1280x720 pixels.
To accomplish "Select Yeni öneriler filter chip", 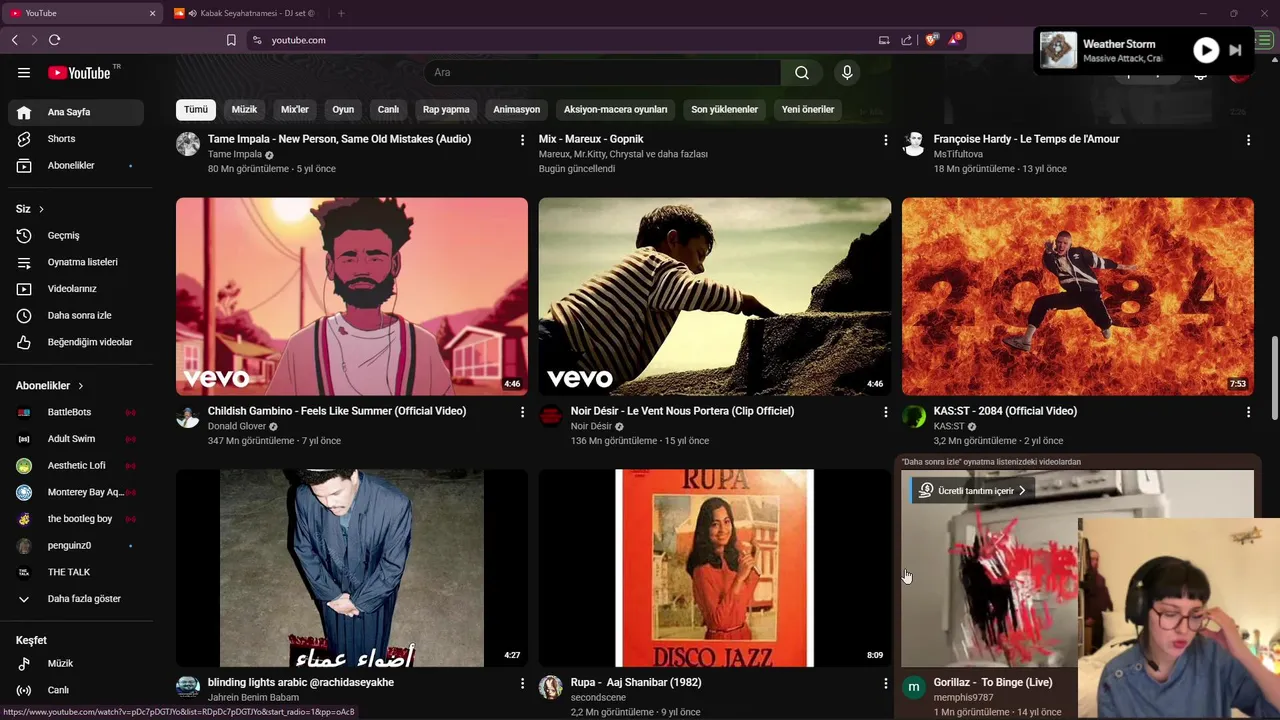I will pos(808,109).
